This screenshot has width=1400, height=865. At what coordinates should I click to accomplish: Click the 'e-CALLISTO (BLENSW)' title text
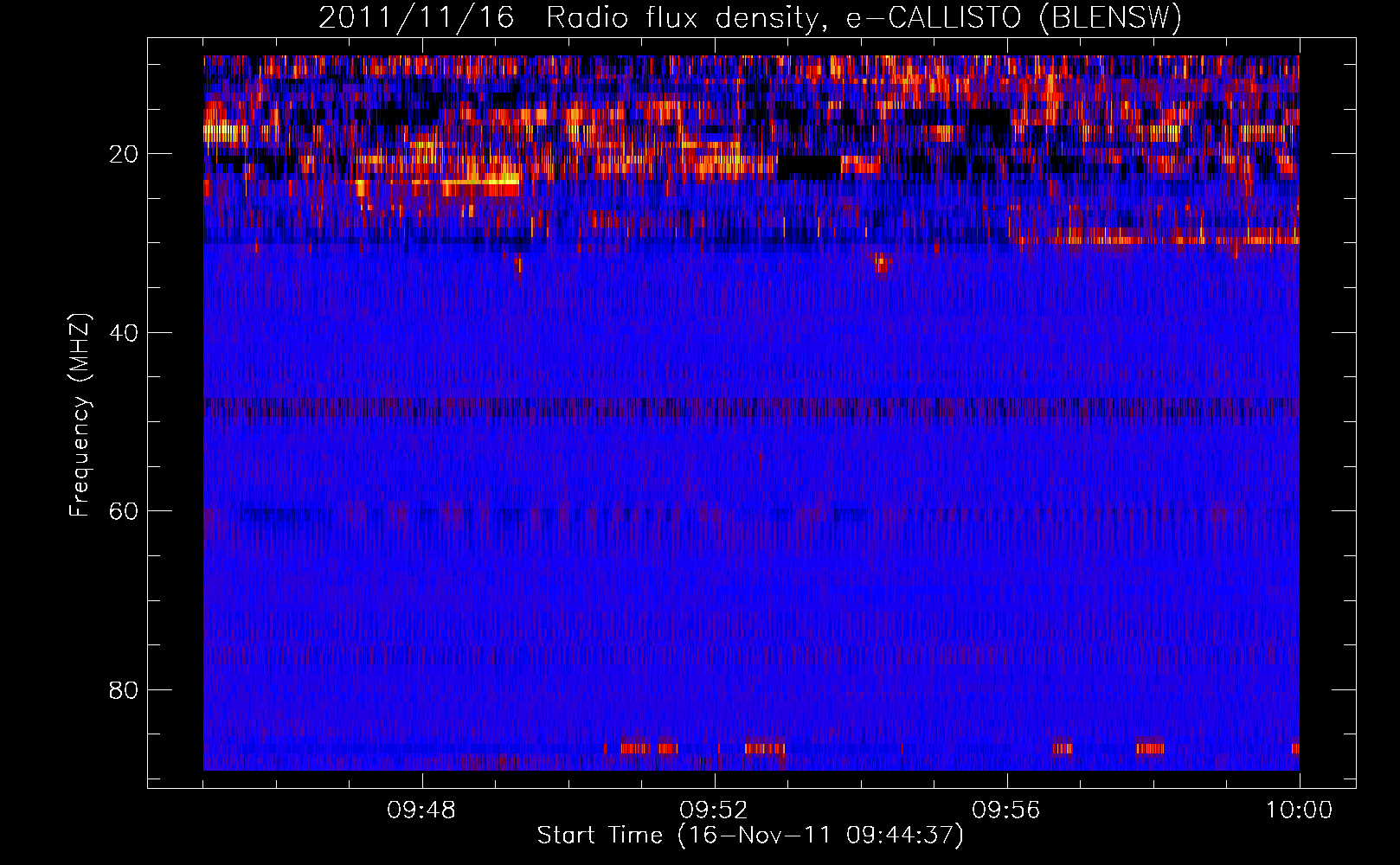1014,18
